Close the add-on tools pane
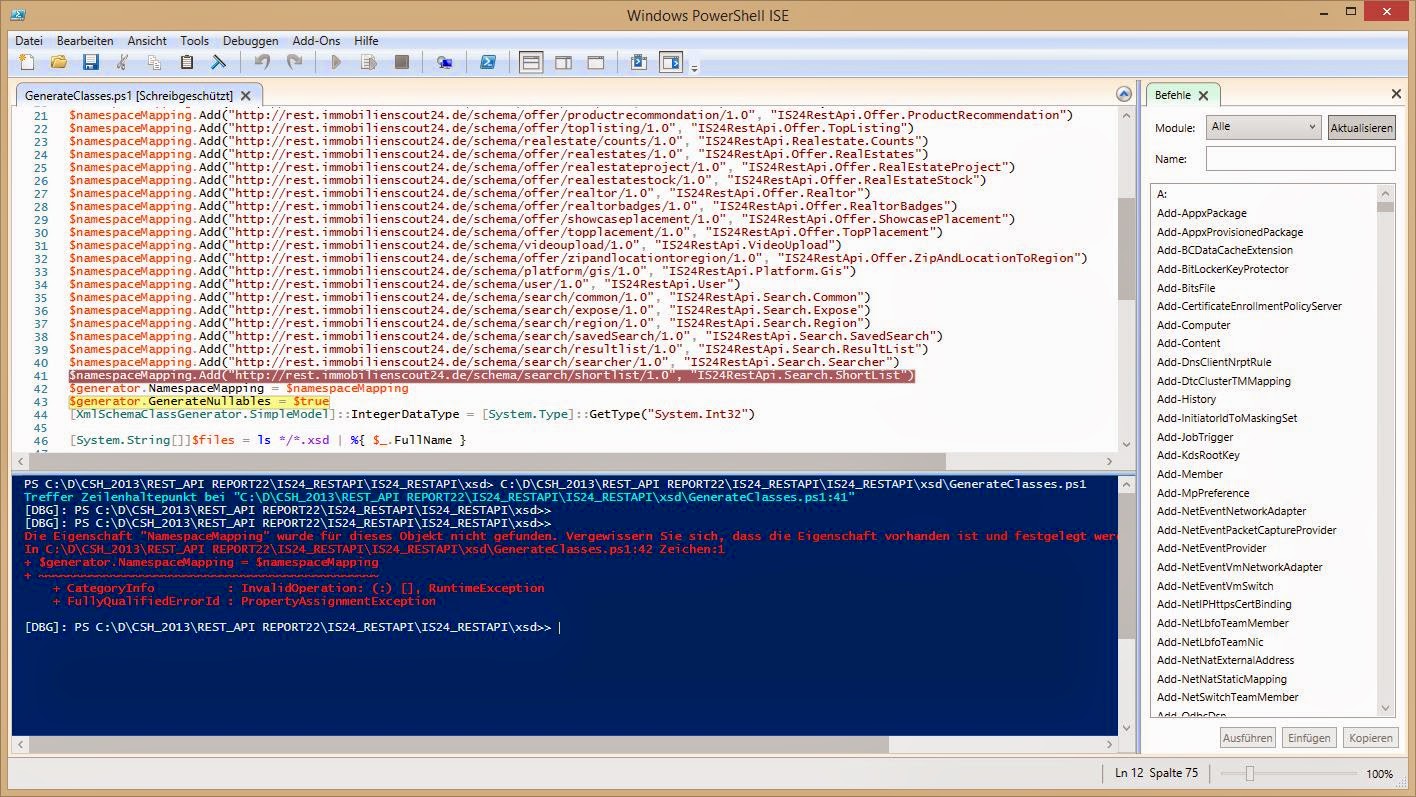 [x=1397, y=94]
